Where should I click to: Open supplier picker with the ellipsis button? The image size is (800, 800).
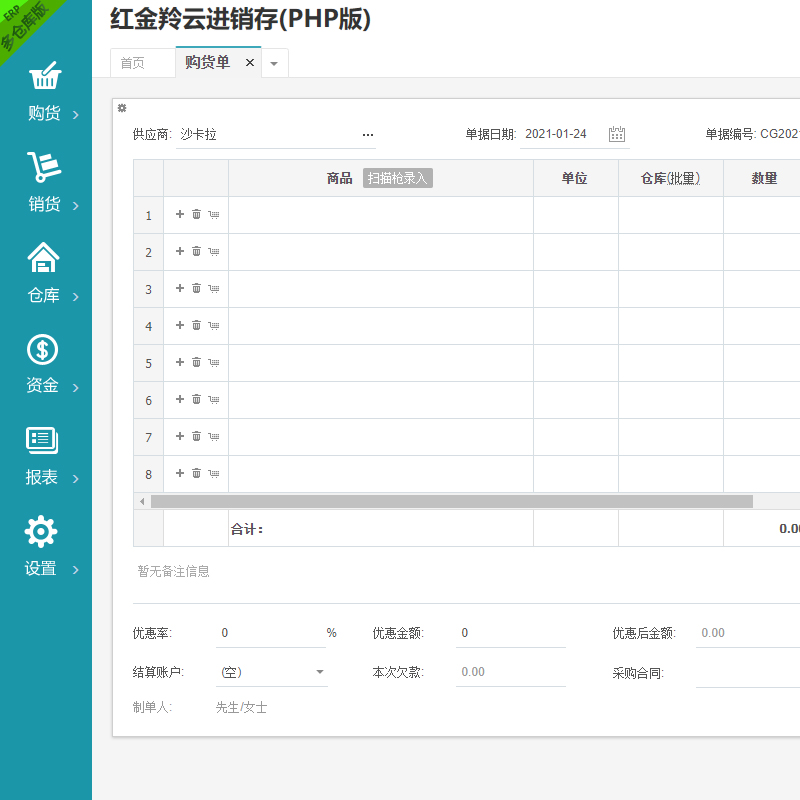tap(367, 134)
